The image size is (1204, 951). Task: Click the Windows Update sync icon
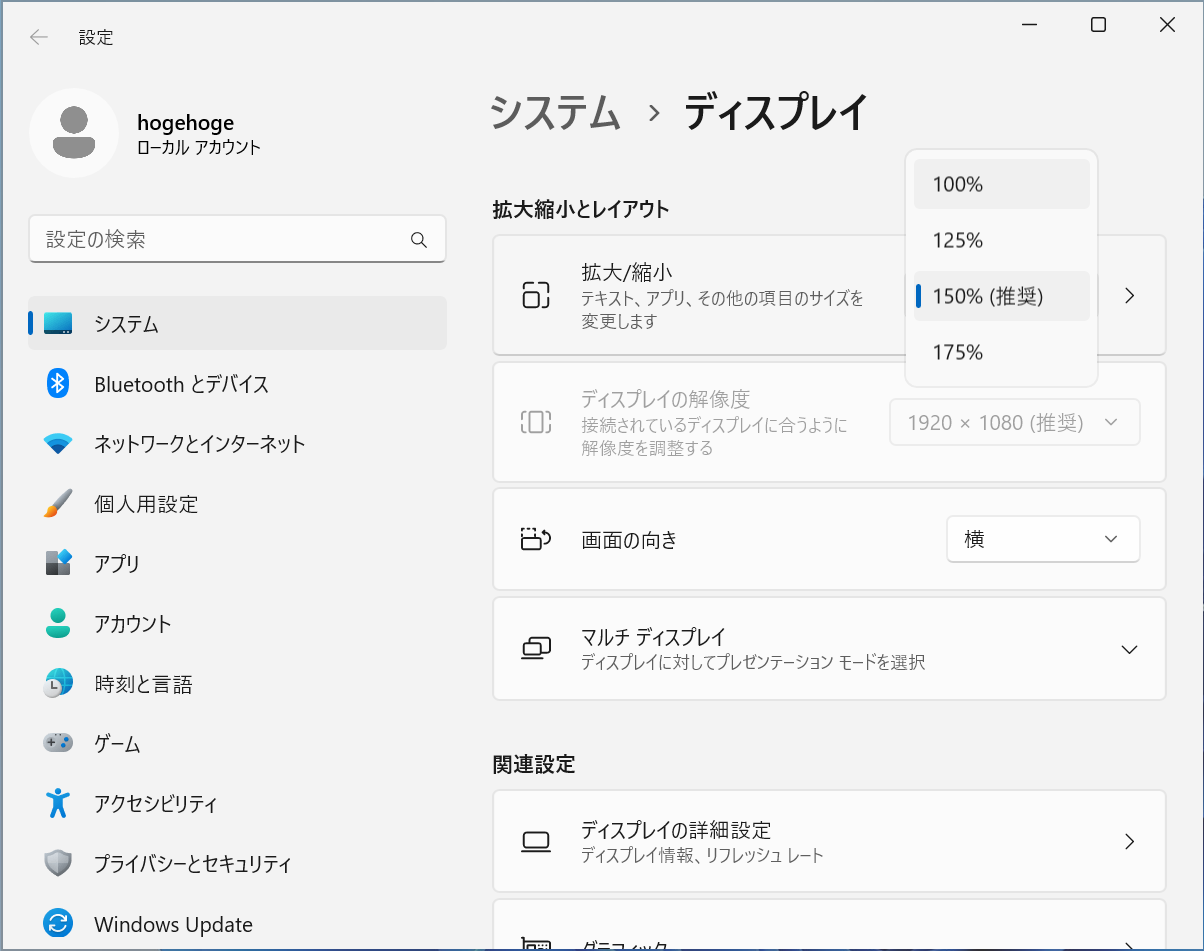pos(58,924)
